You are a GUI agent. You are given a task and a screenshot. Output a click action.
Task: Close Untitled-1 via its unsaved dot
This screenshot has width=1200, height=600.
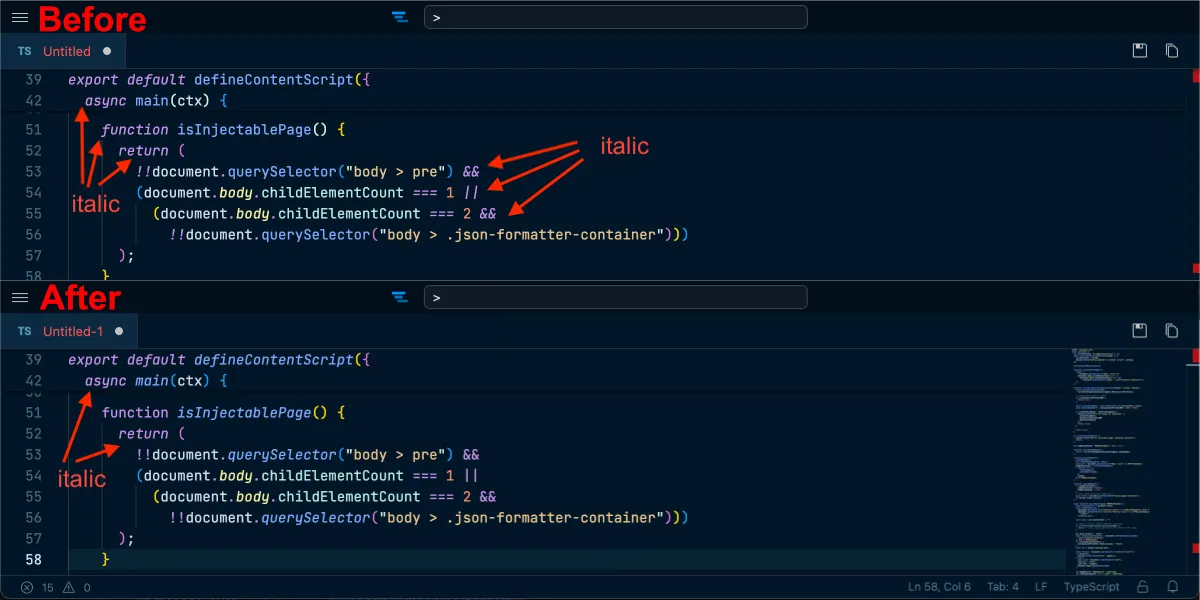point(119,331)
